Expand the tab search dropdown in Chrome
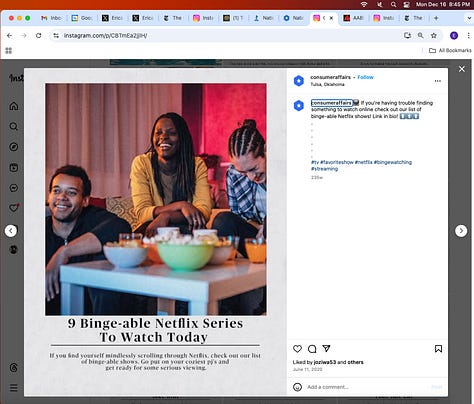 (469, 18)
